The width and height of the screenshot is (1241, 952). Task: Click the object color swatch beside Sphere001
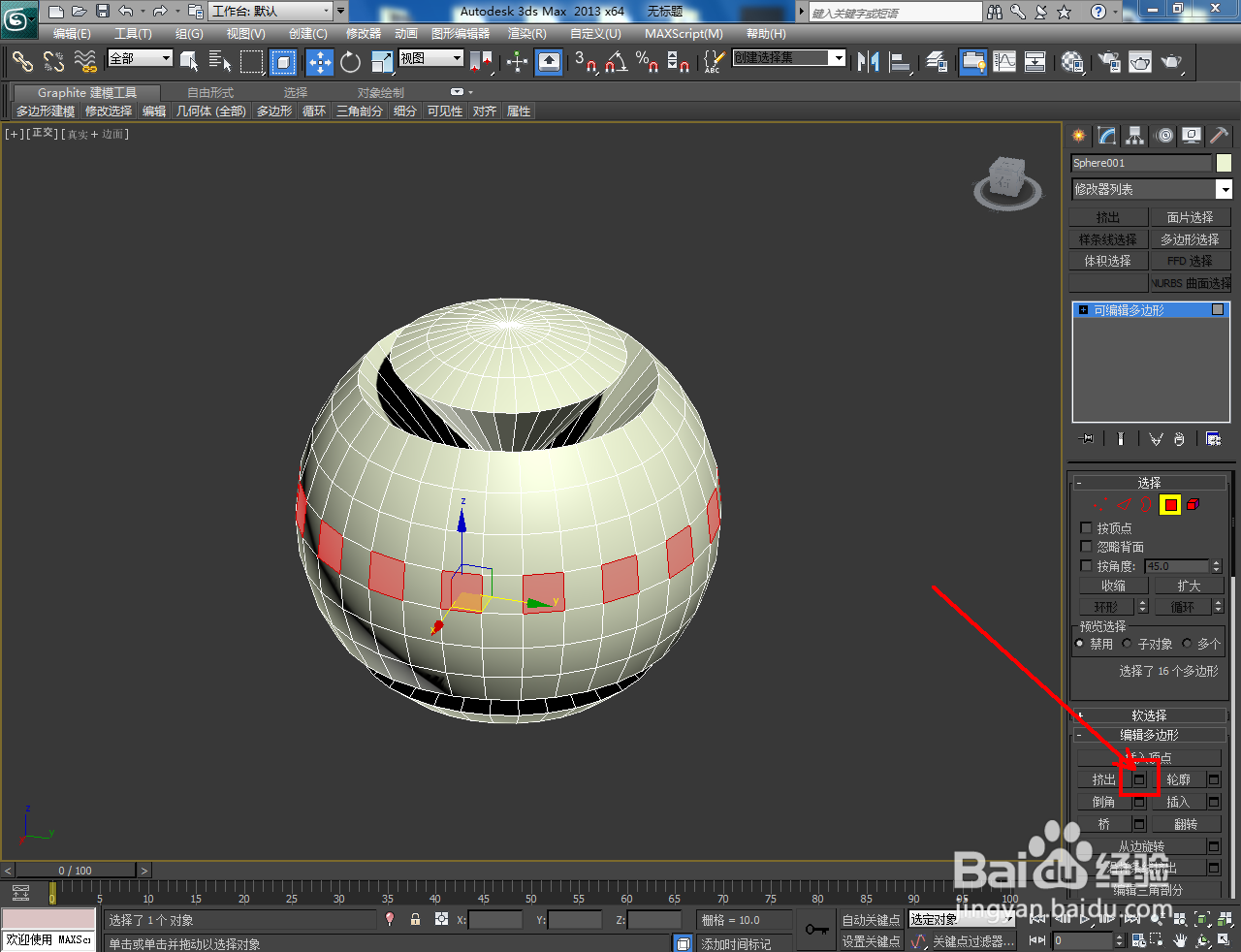click(x=1225, y=162)
